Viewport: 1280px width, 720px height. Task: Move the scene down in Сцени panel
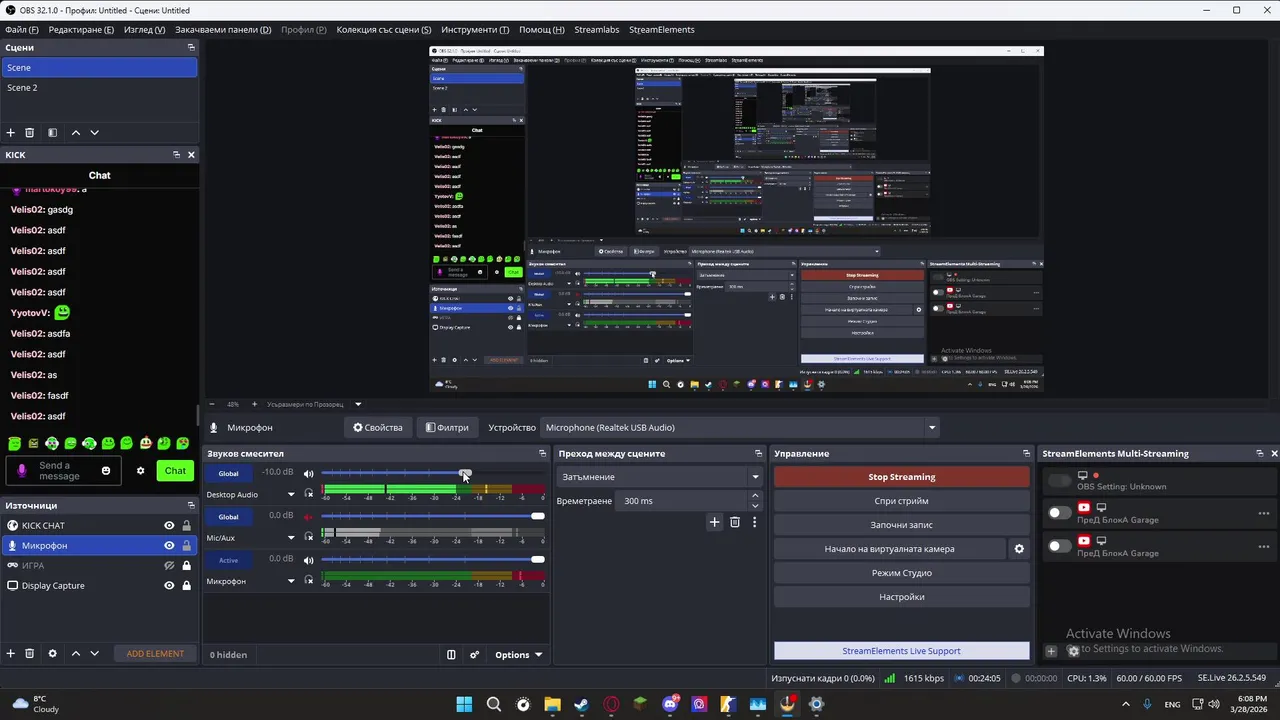point(95,133)
